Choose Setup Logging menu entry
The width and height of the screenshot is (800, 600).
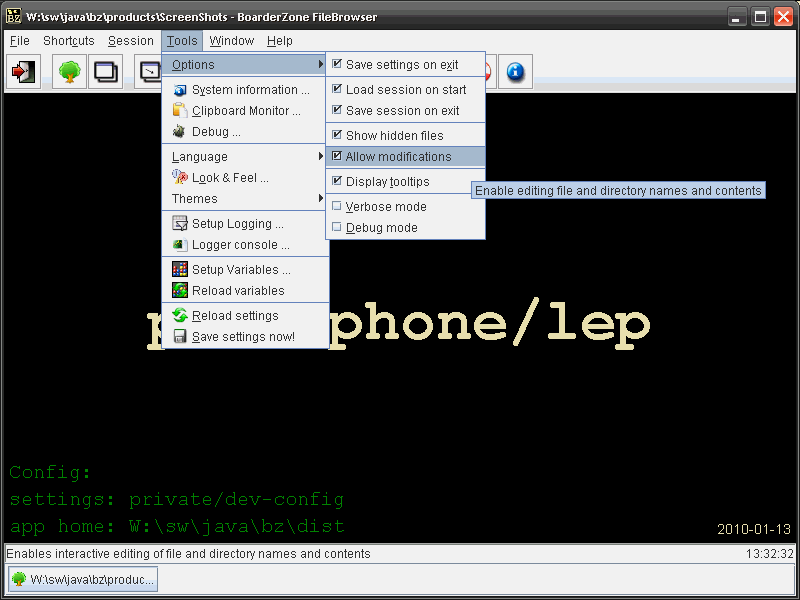[245, 223]
